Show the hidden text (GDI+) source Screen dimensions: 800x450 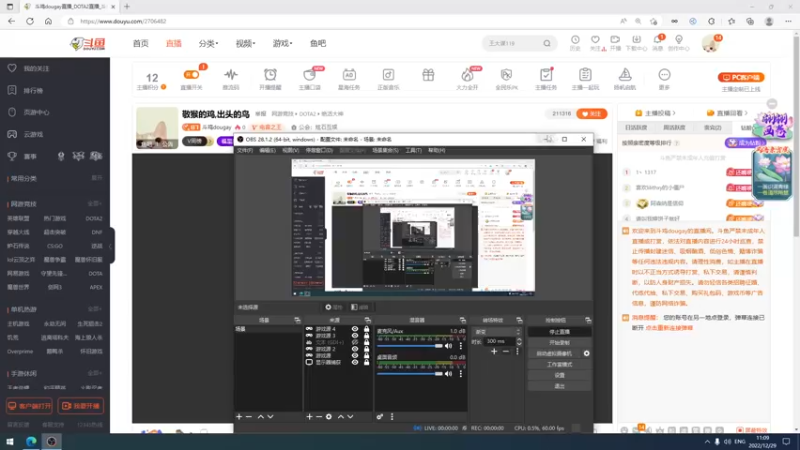(355, 342)
